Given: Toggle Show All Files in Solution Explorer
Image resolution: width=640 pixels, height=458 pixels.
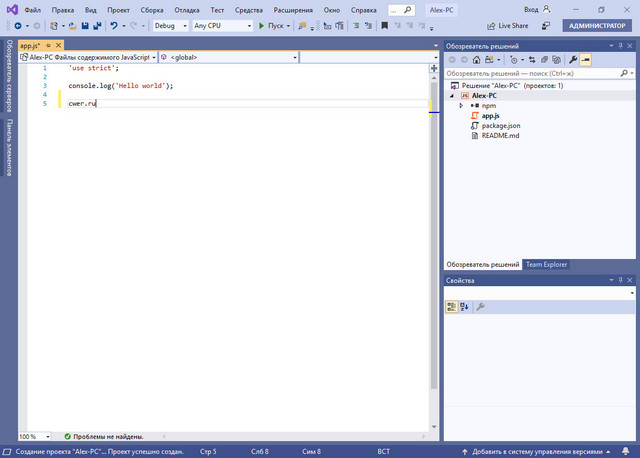Looking at the screenshot, I should point(556,60).
